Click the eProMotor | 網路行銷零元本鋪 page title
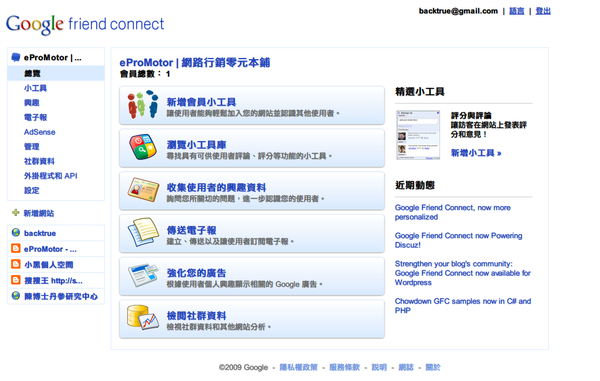 (195, 62)
